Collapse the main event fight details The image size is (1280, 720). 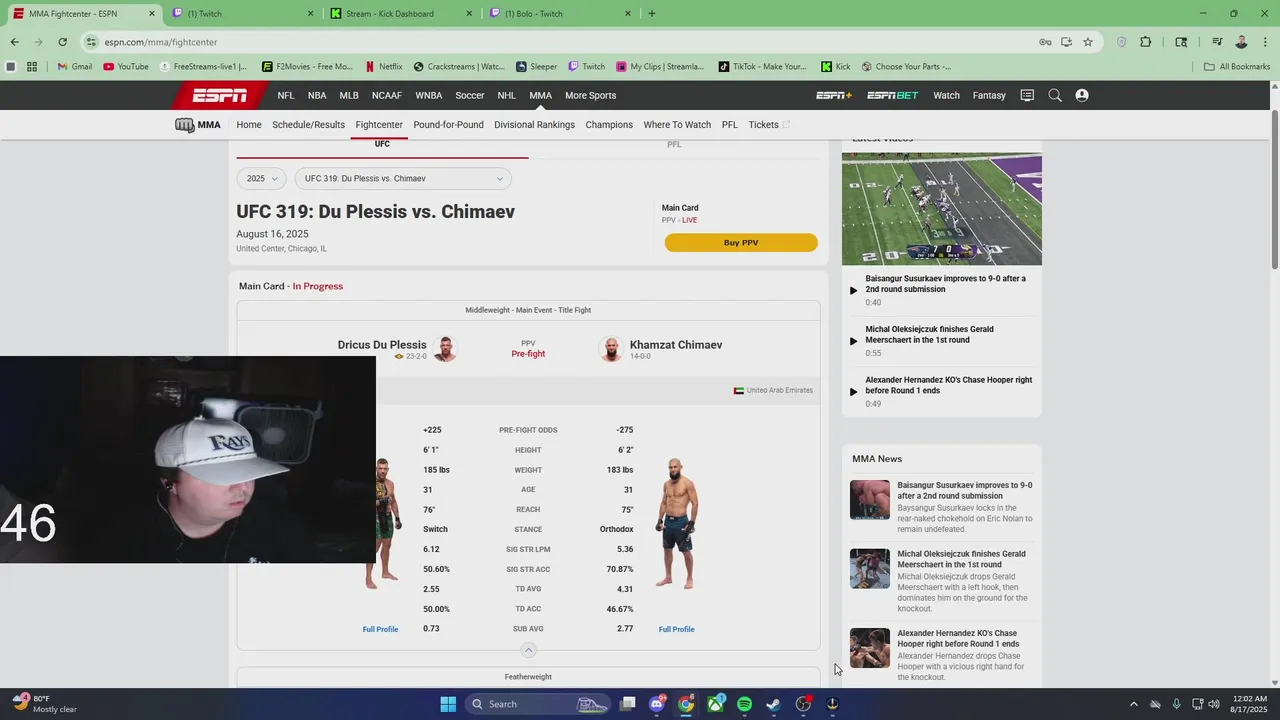coord(528,650)
